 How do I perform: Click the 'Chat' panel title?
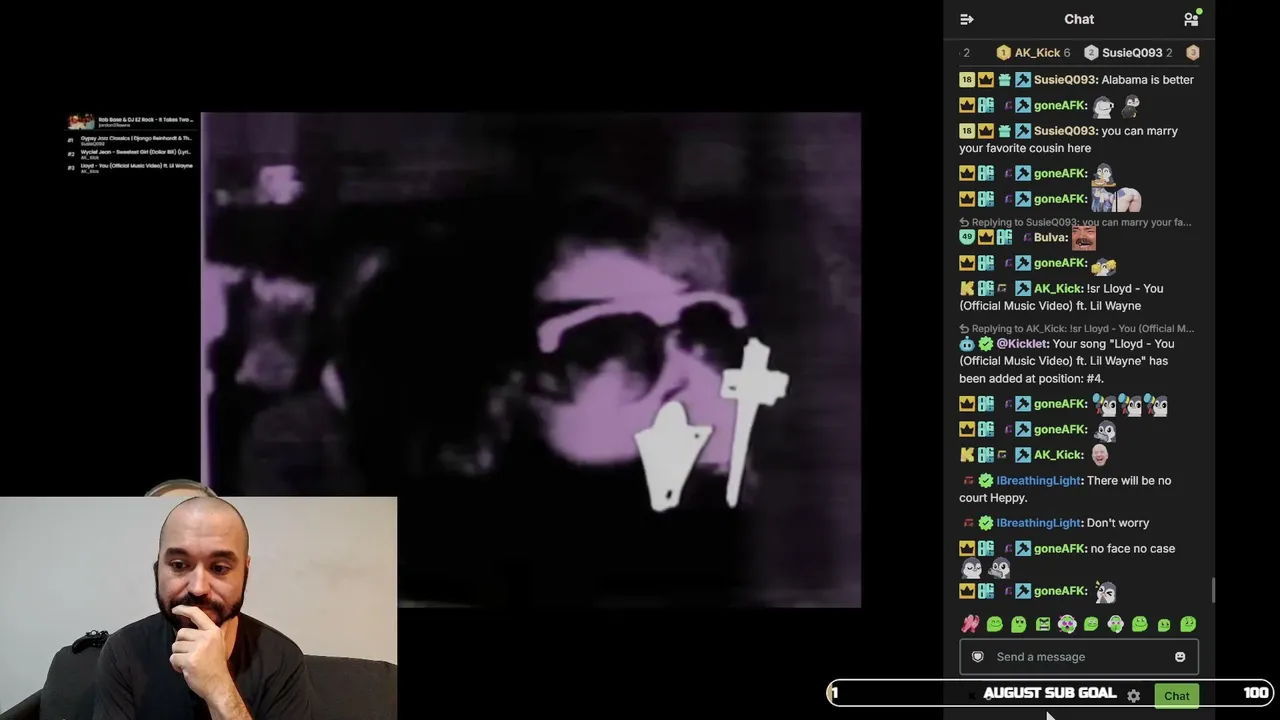pyautogui.click(x=1079, y=19)
